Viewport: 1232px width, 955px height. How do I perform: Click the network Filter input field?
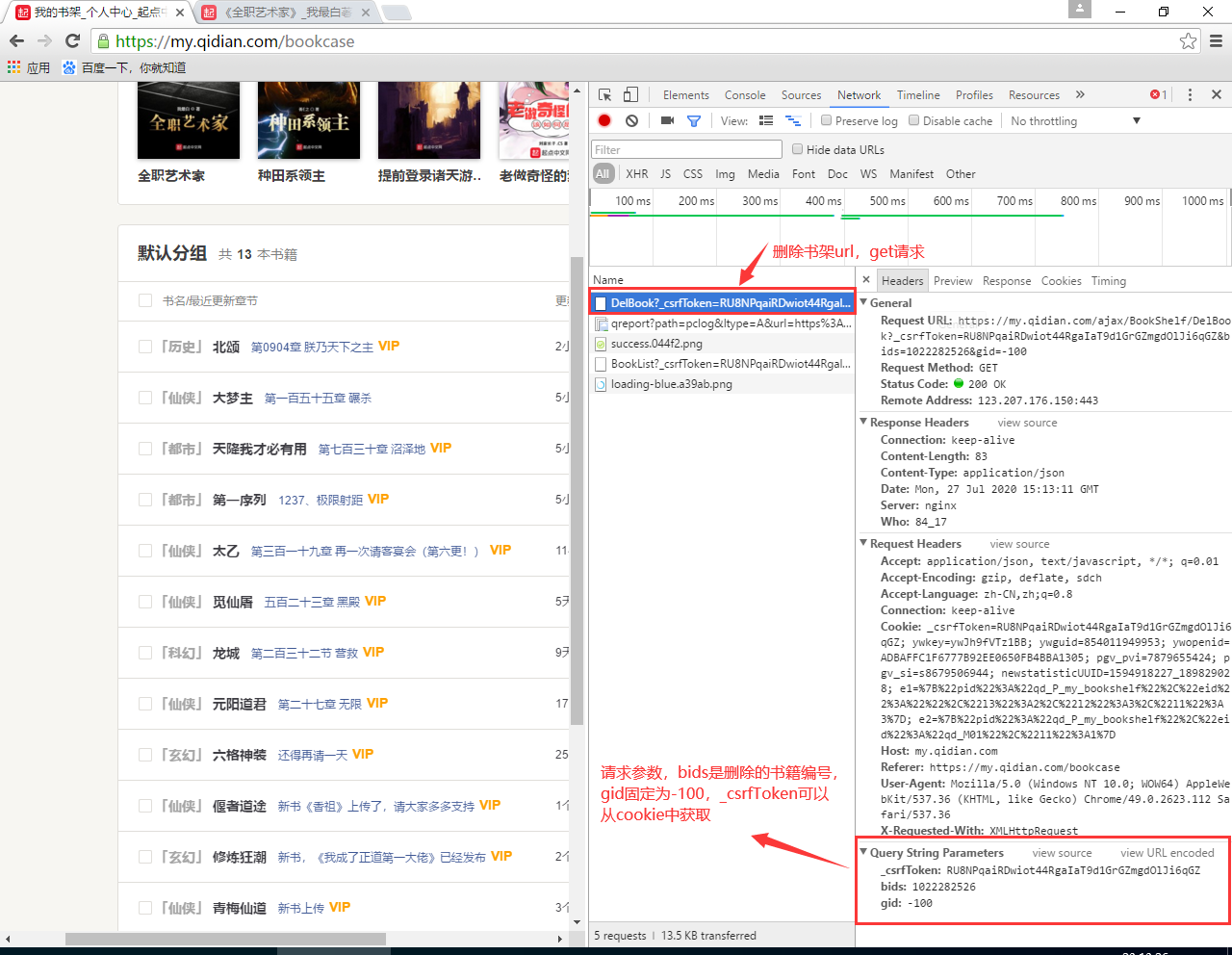click(x=685, y=149)
